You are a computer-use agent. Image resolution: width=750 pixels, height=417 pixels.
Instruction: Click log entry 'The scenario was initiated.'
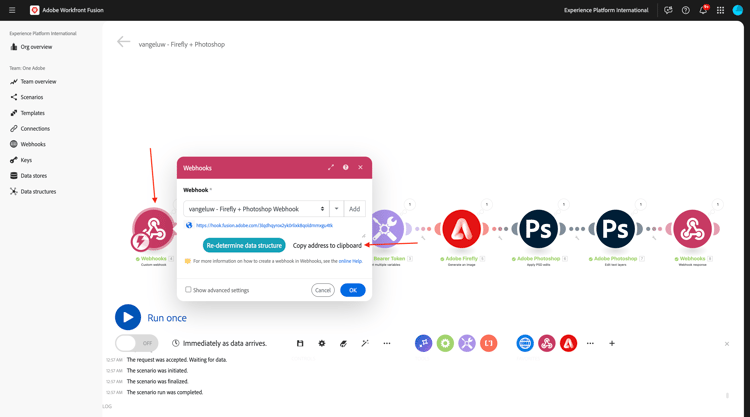(157, 371)
